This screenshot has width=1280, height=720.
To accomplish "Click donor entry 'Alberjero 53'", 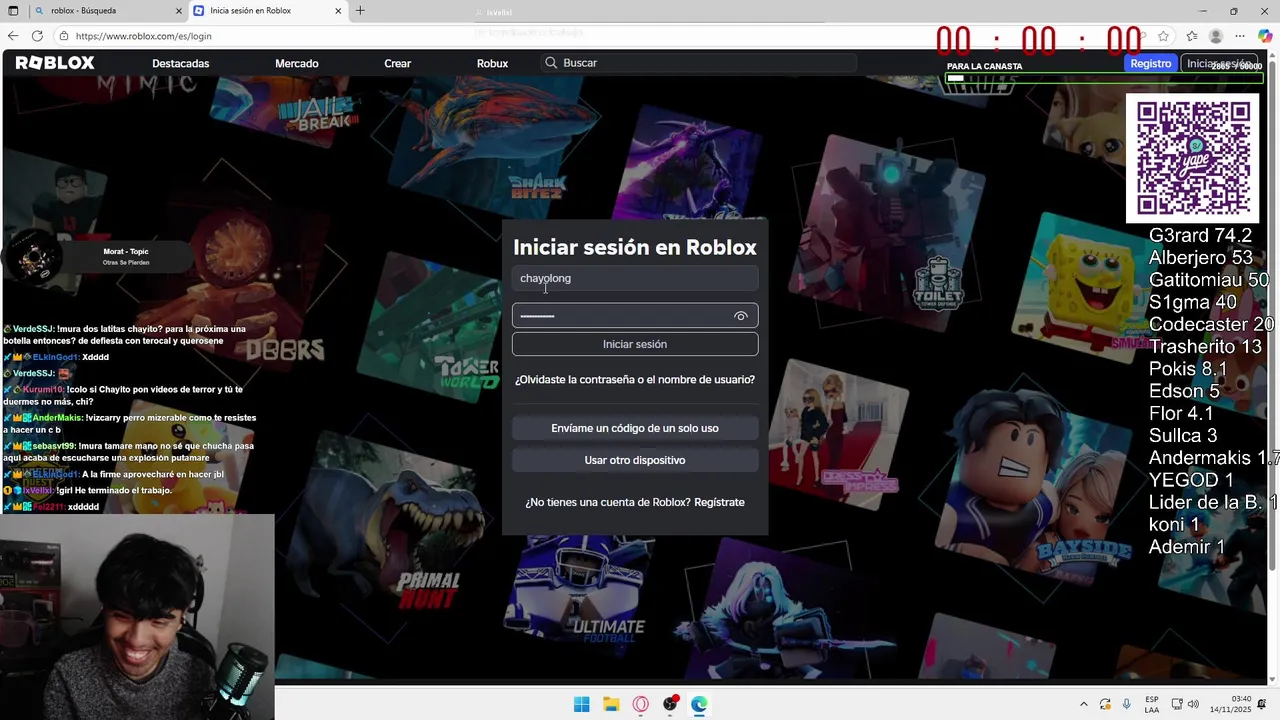I will point(1200,258).
